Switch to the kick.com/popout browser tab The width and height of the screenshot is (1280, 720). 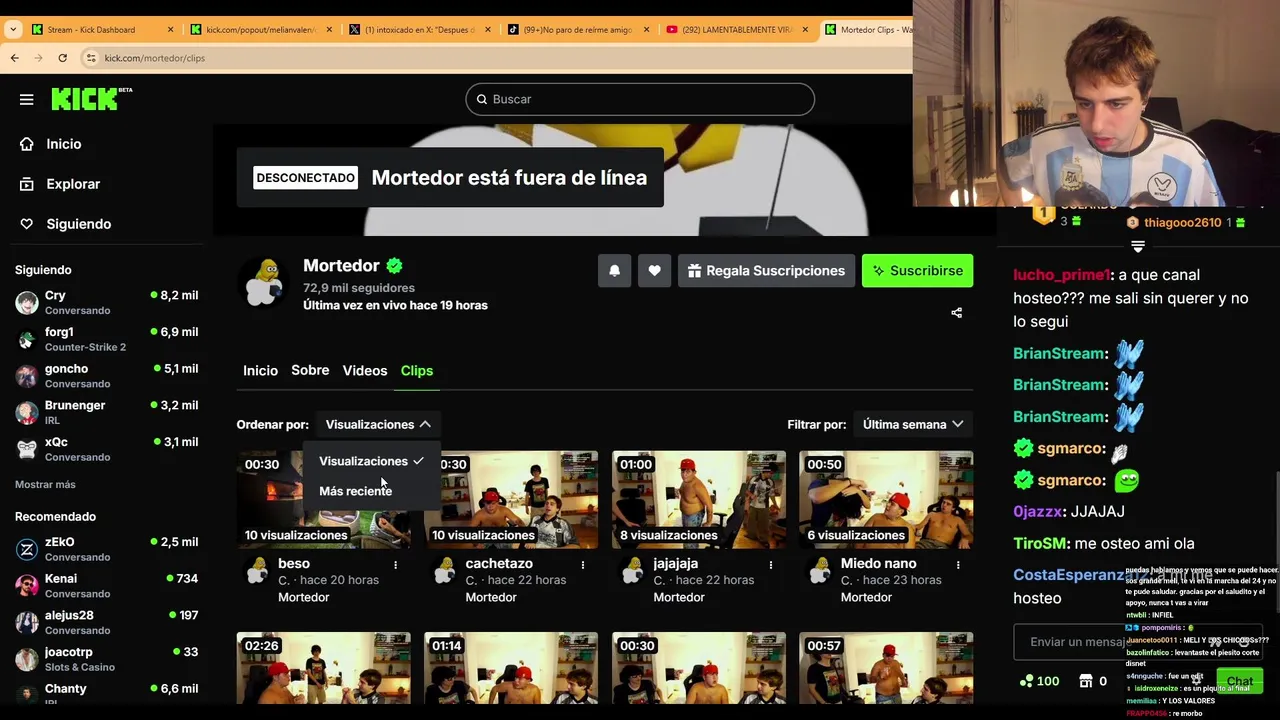pyautogui.click(x=260, y=30)
